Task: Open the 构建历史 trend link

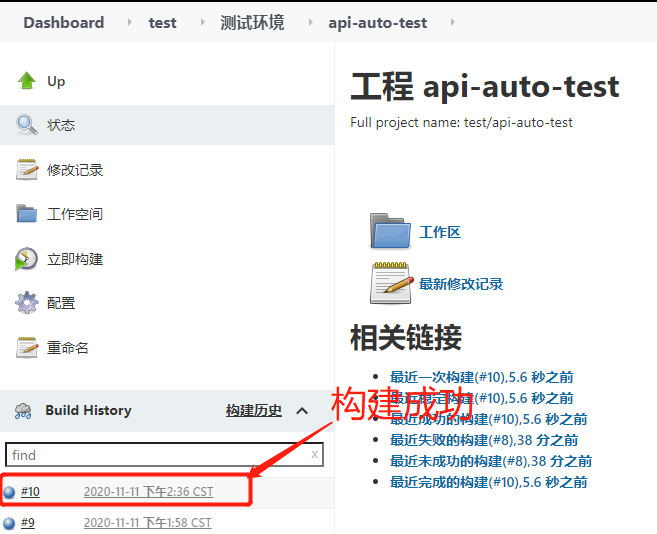Action: (253, 410)
